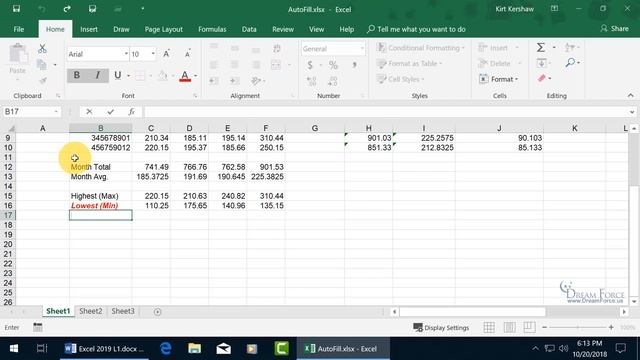This screenshot has width=640, height=360.
Task: Toggle Underline formatting
Action: click(118, 76)
